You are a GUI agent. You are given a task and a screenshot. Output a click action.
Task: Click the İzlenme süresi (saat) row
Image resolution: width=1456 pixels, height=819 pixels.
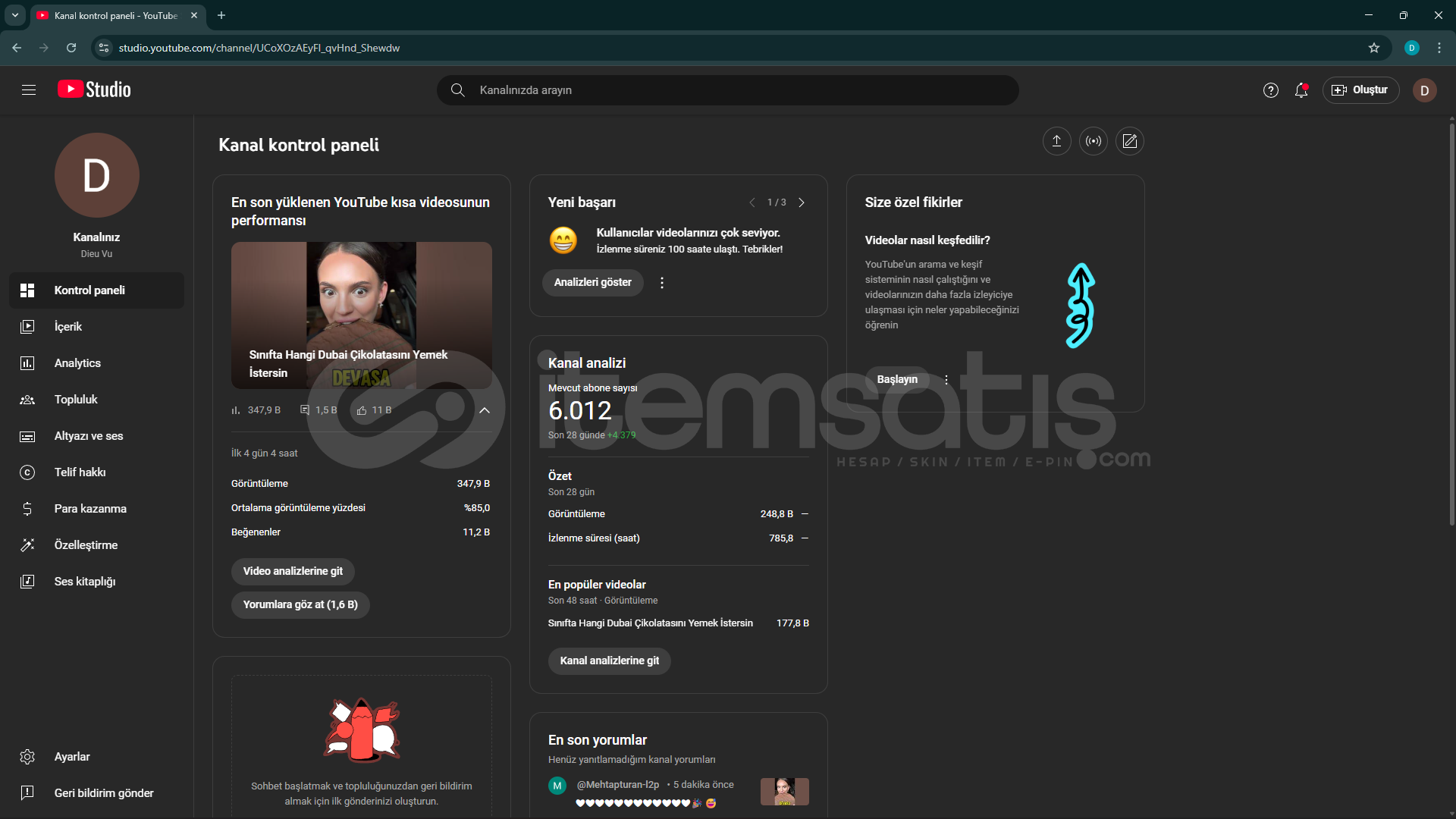click(x=678, y=538)
